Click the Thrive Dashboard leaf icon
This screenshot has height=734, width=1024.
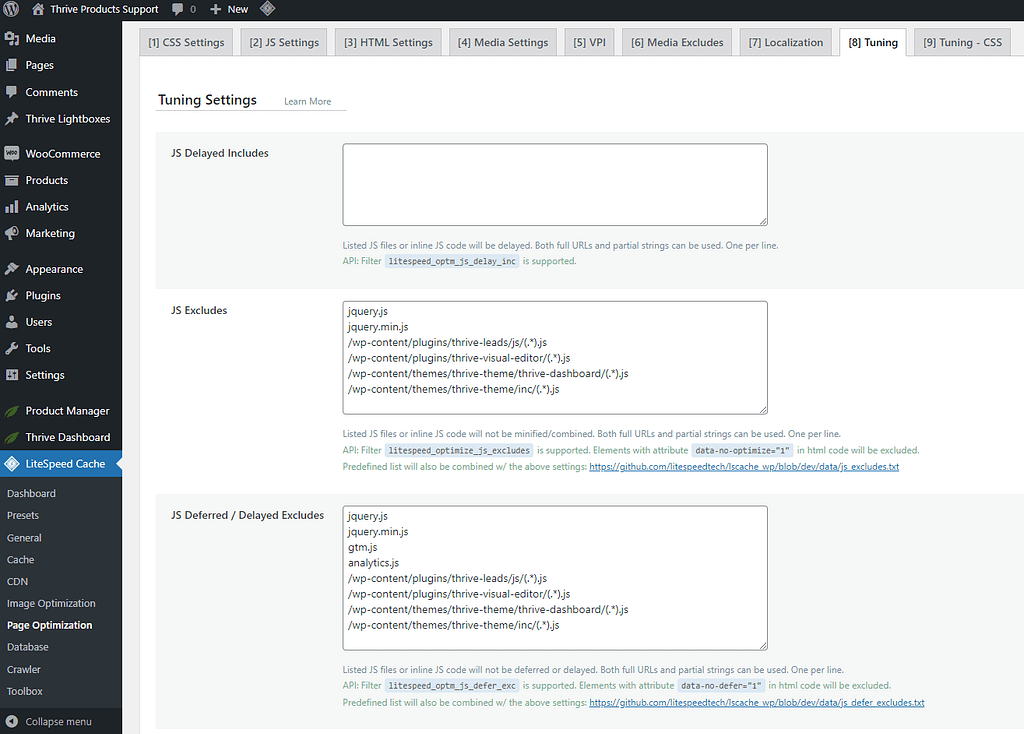[11, 438]
